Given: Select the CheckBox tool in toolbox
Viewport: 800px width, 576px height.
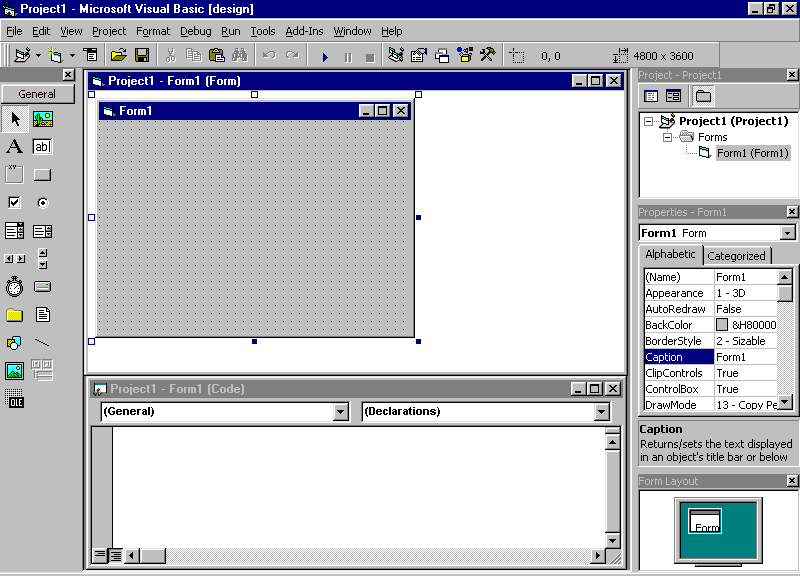Looking at the screenshot, I should pos(15,203).
